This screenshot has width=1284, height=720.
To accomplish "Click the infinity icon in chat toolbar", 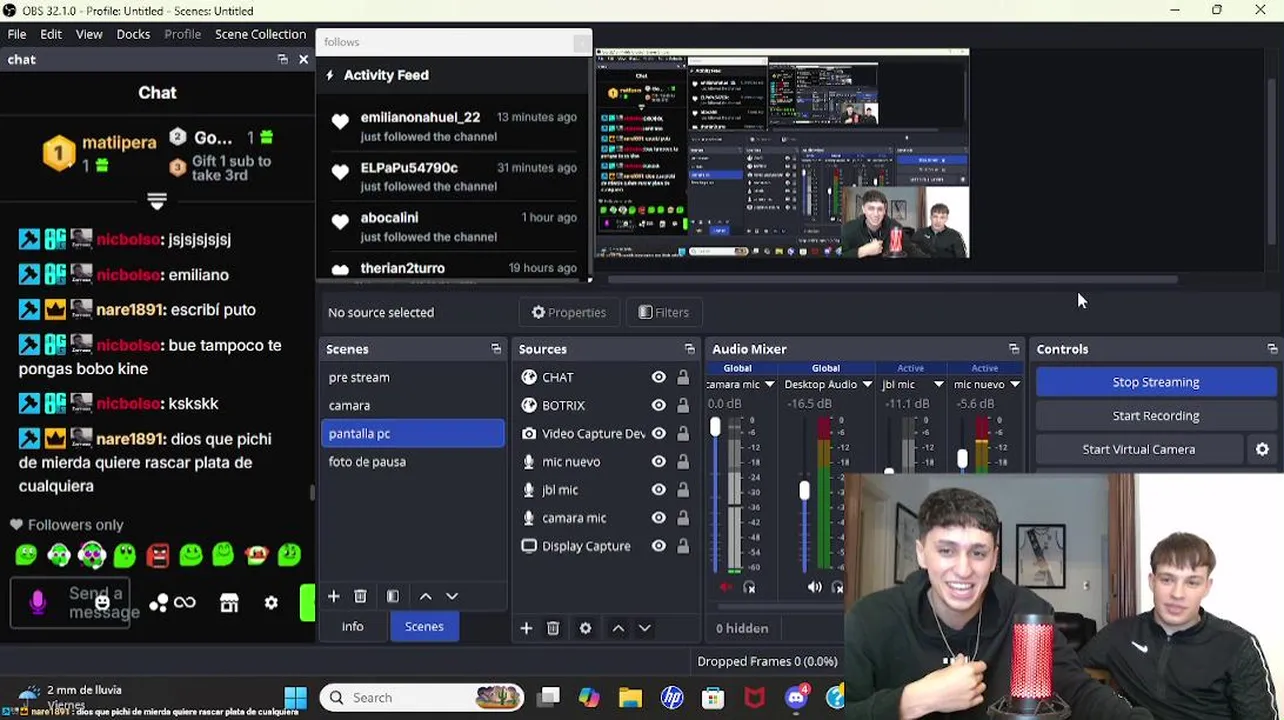I will [185, 603].
